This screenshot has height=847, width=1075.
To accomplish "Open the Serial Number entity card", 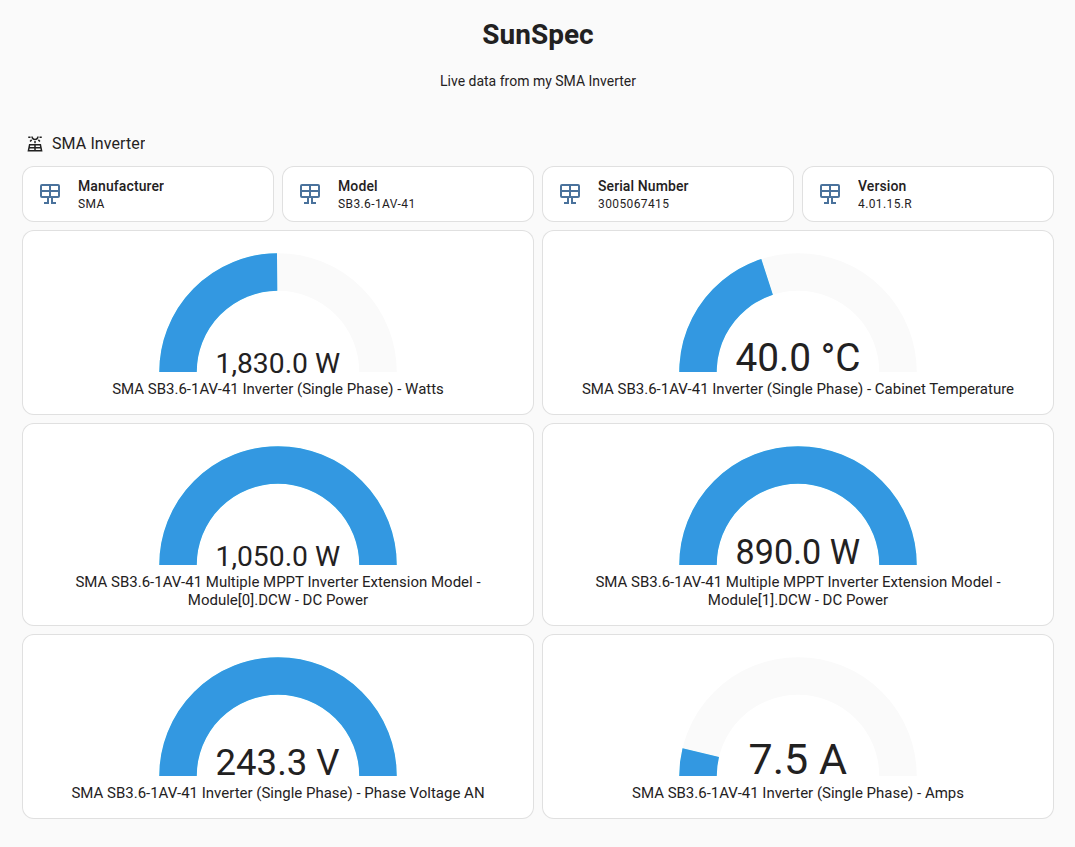I will 668,194.
